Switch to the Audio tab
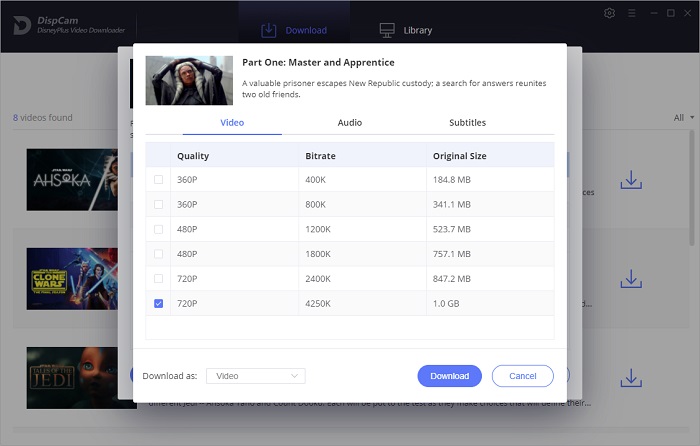Viewport: 700px width, 446px height. [350, 122]
